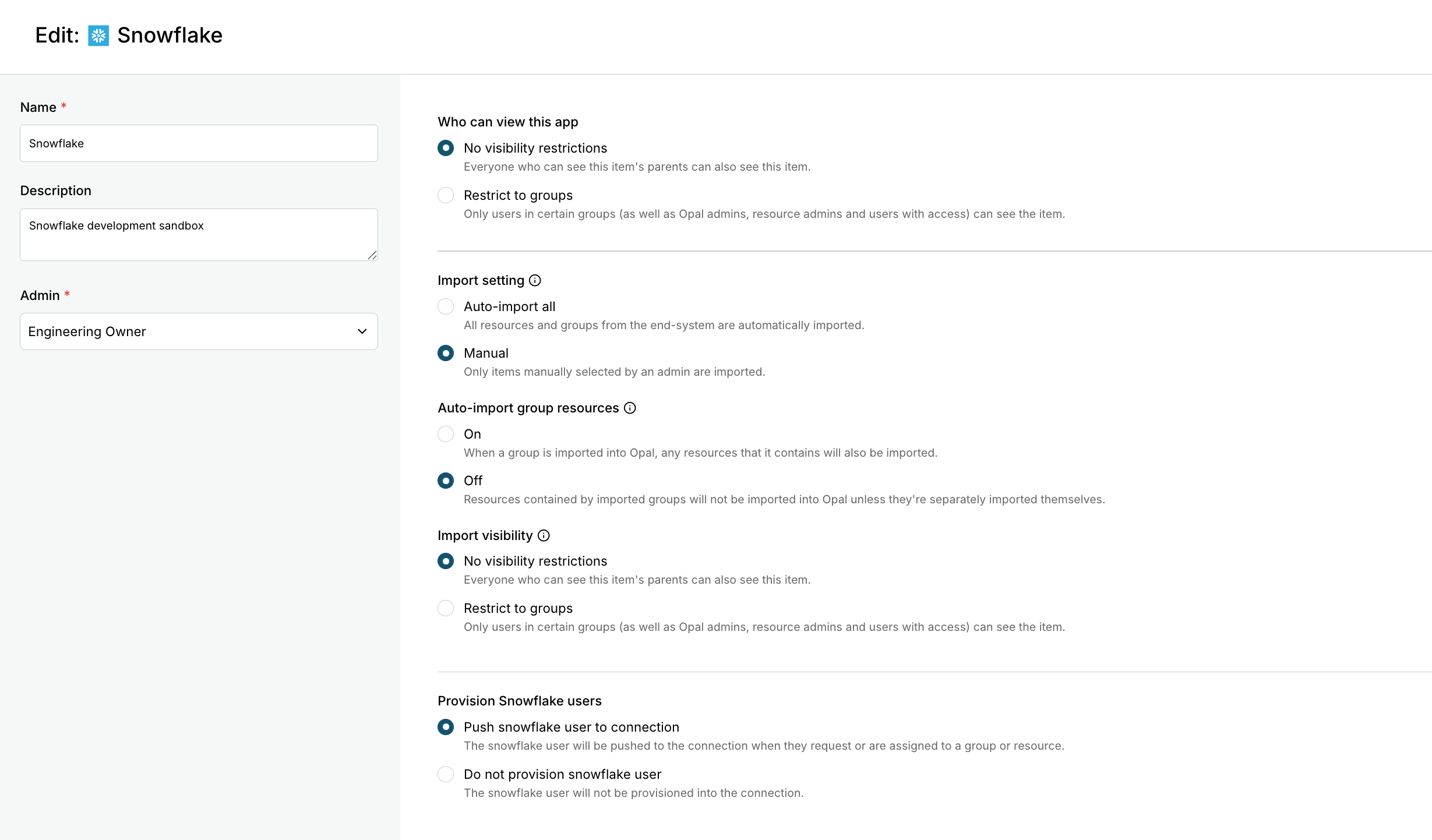Click 'The snowflake user will not be provisioned' text

(634, 793)
